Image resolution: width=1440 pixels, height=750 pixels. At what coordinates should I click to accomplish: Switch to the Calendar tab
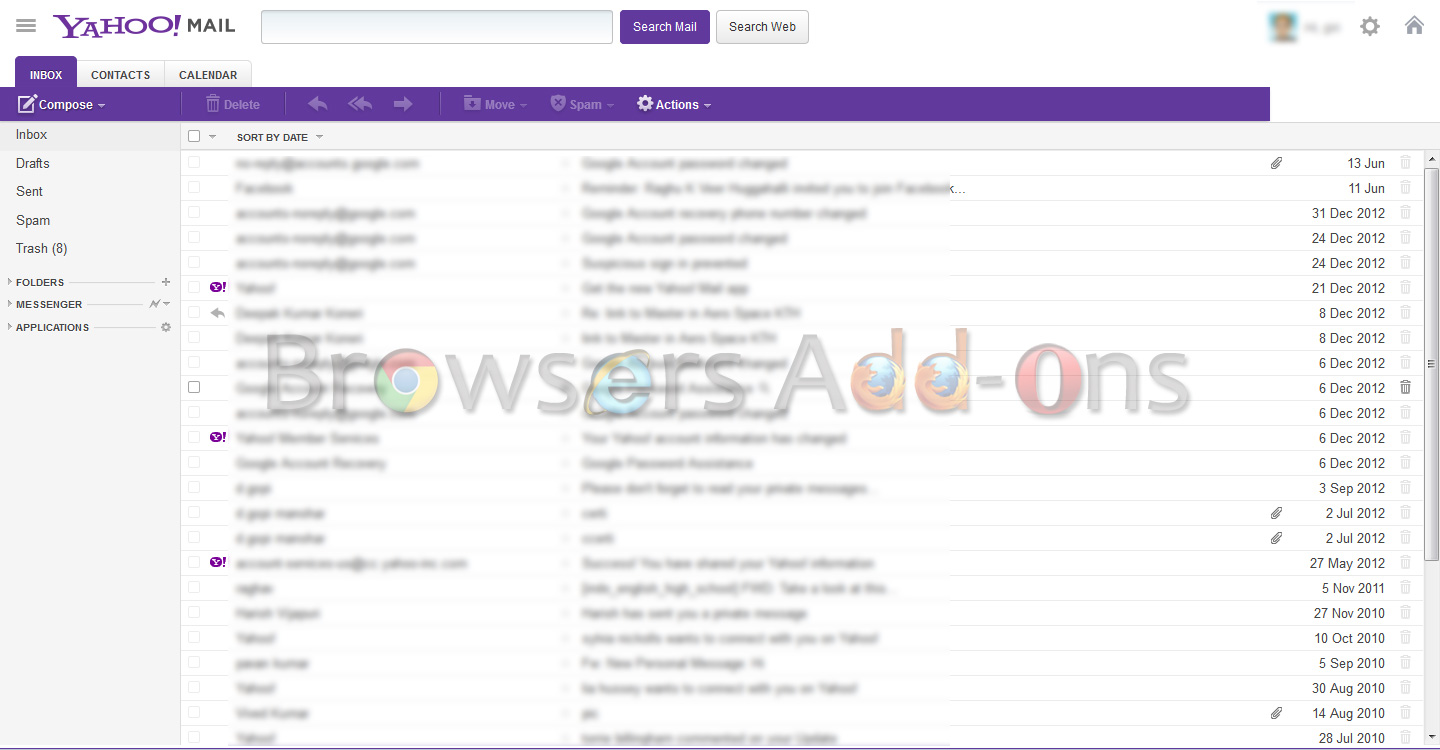click(x=208, y=74)
